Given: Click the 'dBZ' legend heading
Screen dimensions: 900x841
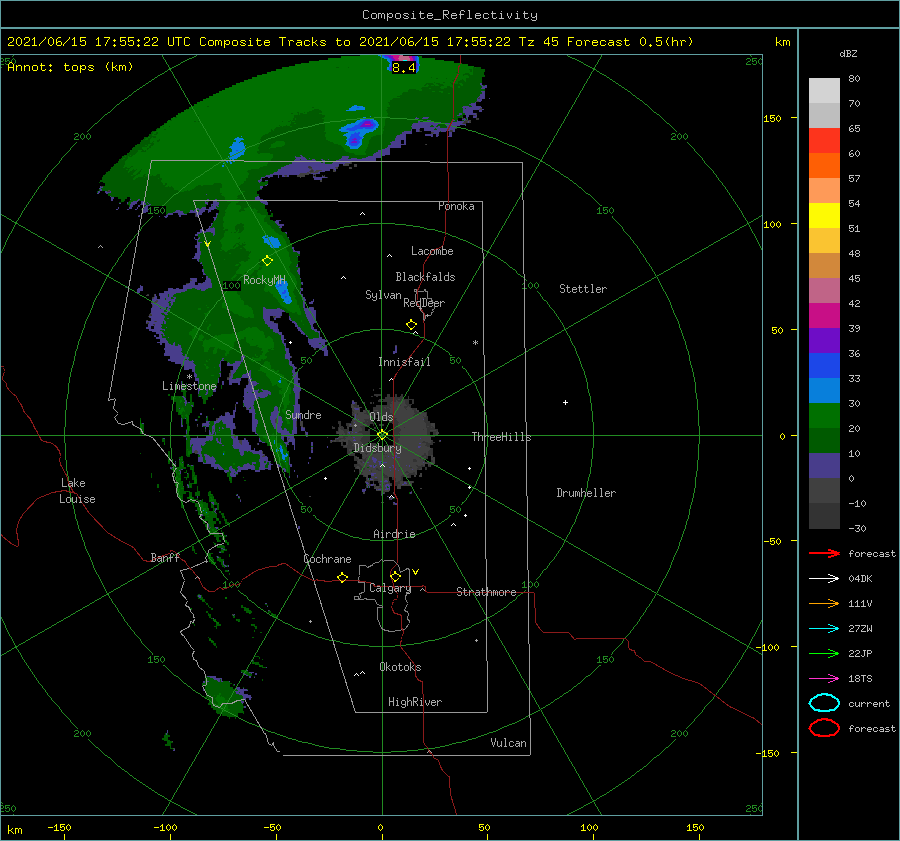Looking at the screenshot, I should point(848,53).
